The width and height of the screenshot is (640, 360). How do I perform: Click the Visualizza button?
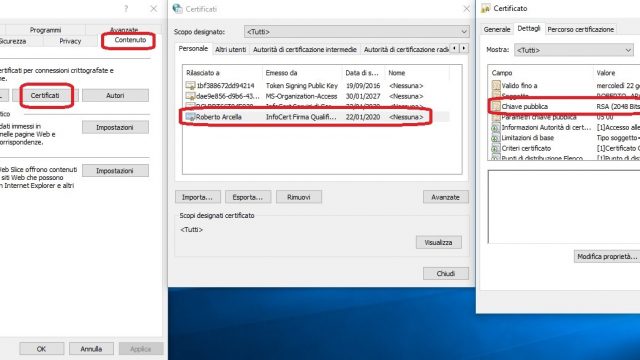pyautogui.click(x=438, y=242)
